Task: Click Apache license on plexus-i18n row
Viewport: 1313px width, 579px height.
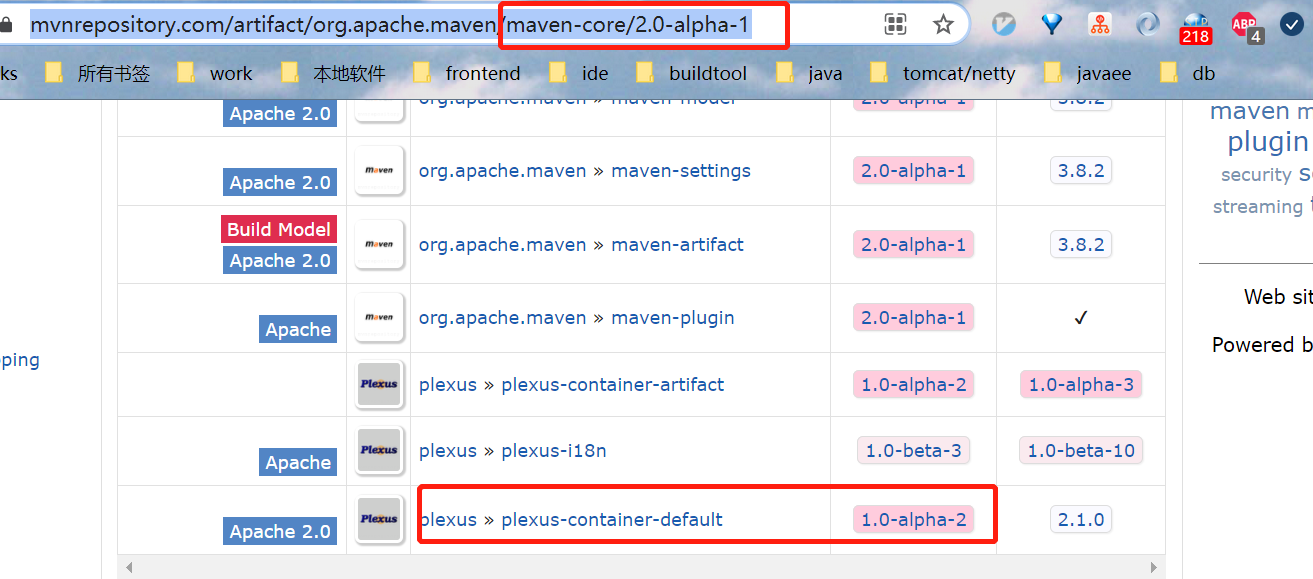Action: click(298, 462)
